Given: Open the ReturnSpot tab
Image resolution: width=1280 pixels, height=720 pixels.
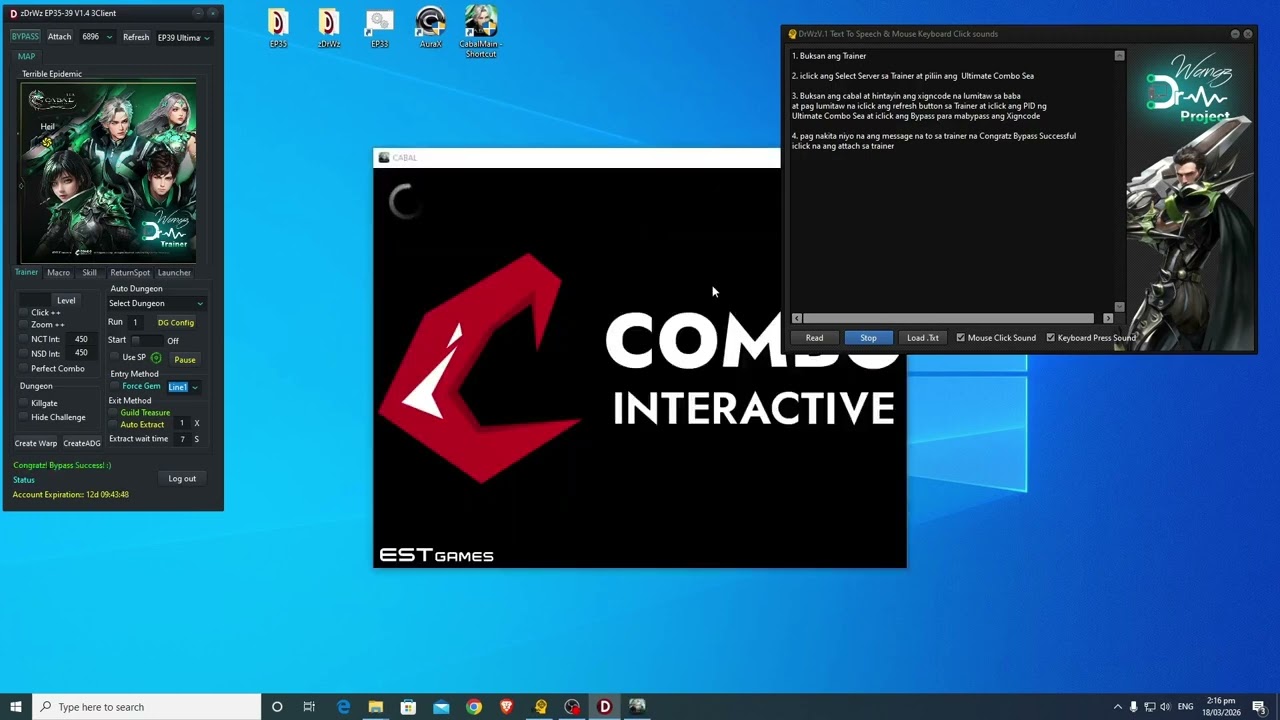Looking at the screenshot, I should [130, 272].
